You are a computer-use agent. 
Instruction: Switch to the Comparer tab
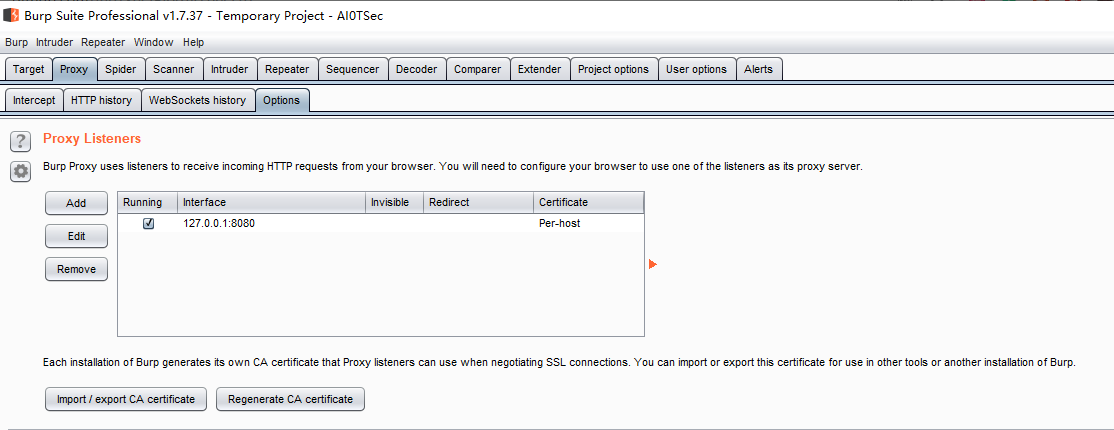coord(478,69)
